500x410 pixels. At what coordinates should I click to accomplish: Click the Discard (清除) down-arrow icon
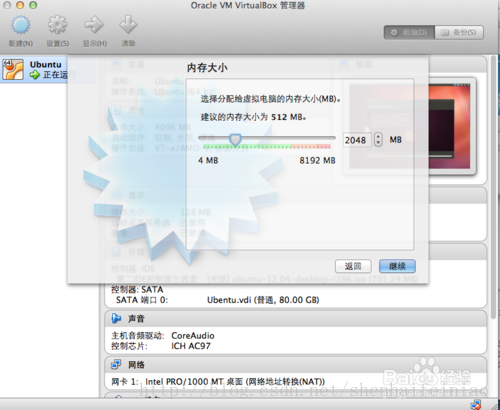128,24
